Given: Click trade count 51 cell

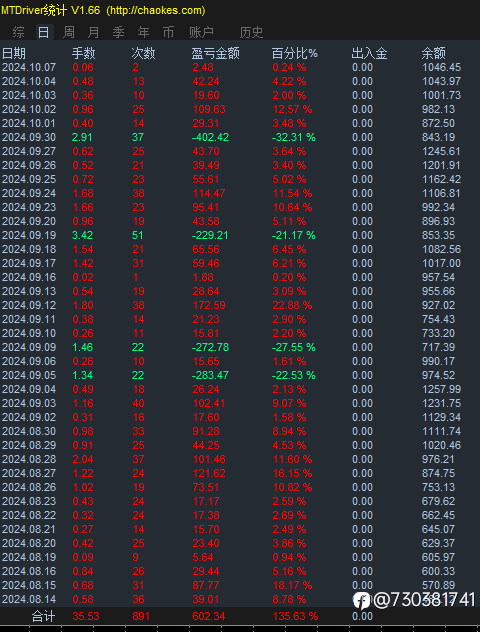Looking at the screenshot, I should tap(138, 235).
